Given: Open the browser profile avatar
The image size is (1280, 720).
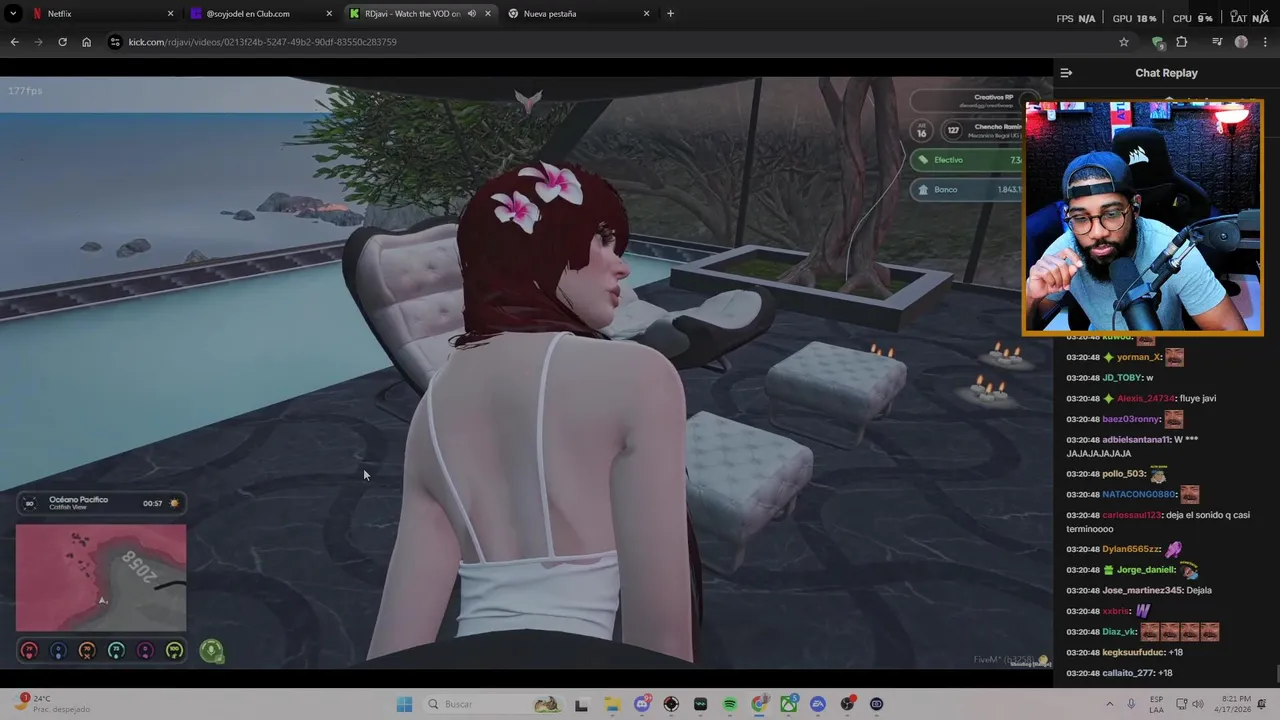Looking at the screenshot, I should pos(1241,42).
